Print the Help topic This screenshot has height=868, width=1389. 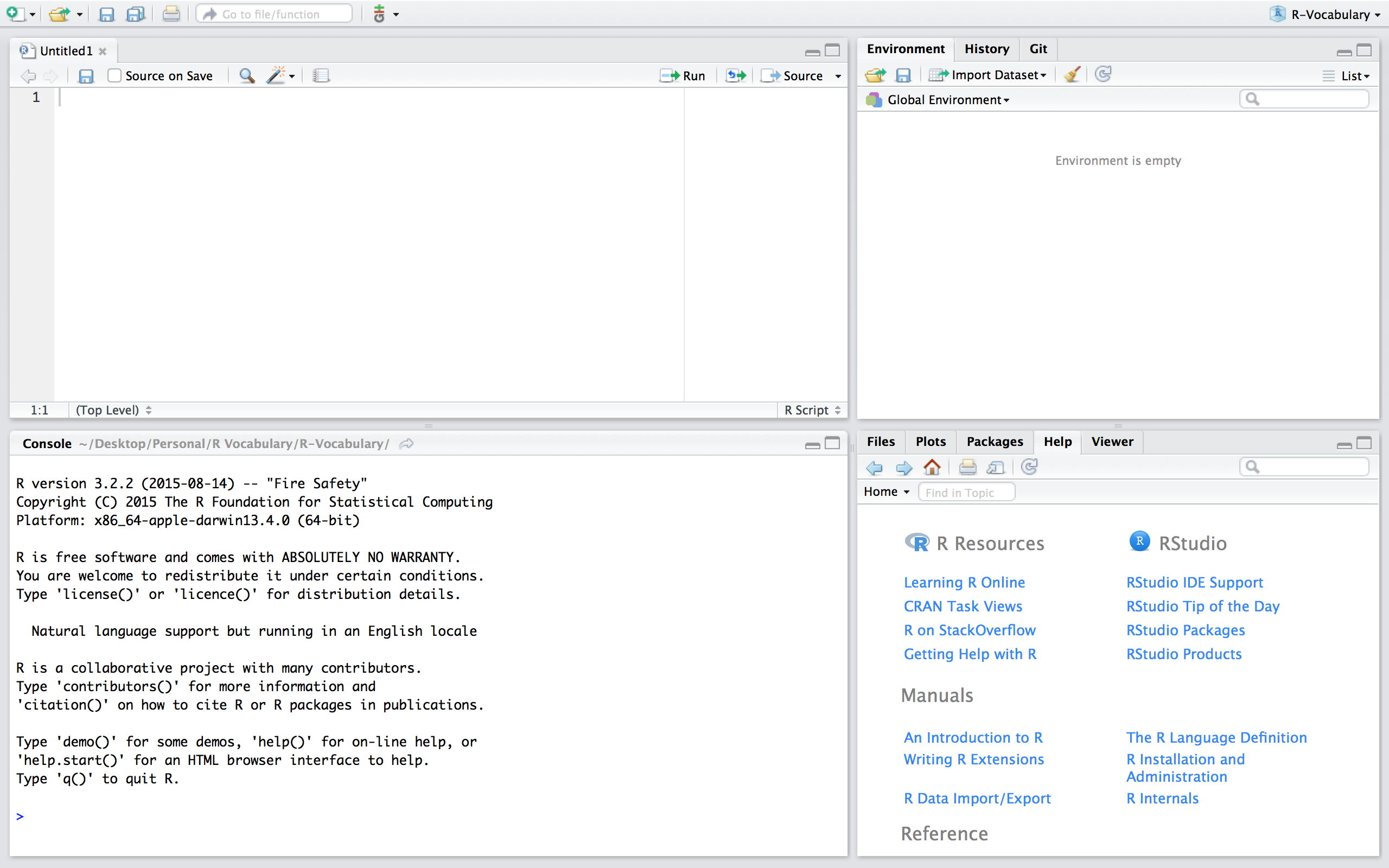pyautogui.click(x=968, y=467)
